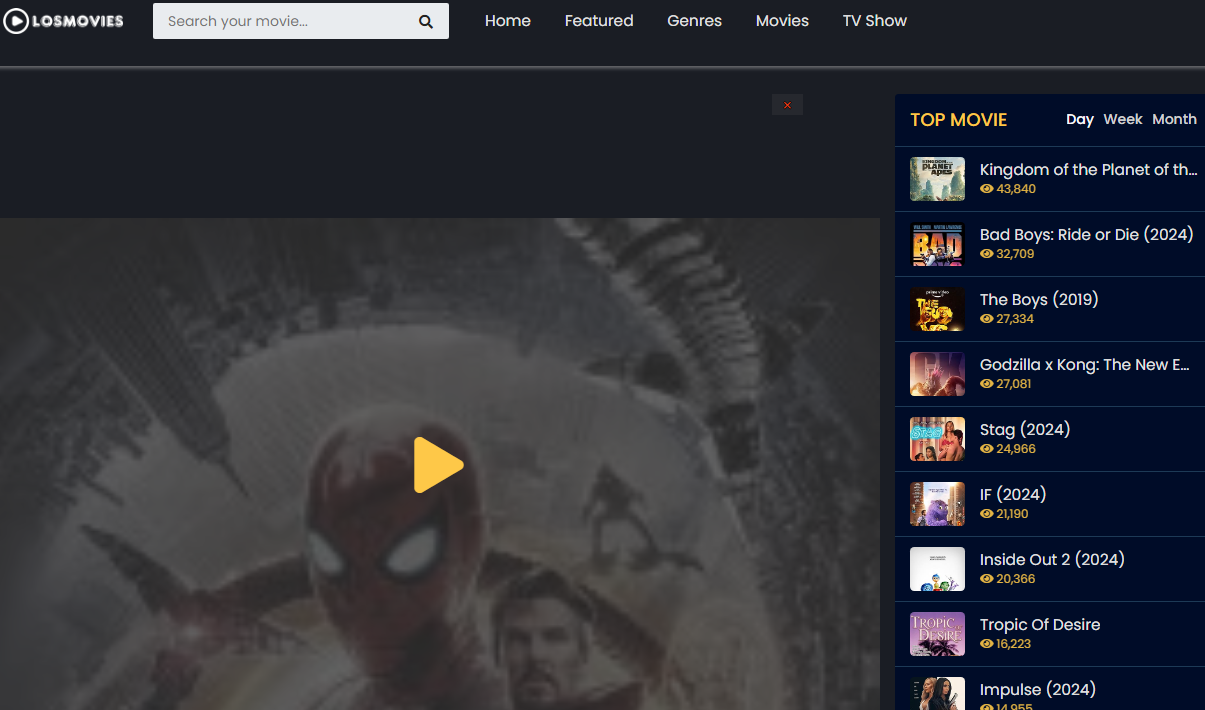Switch Top Movie to Month
Screen dimensions: 1205x710
1174,119
